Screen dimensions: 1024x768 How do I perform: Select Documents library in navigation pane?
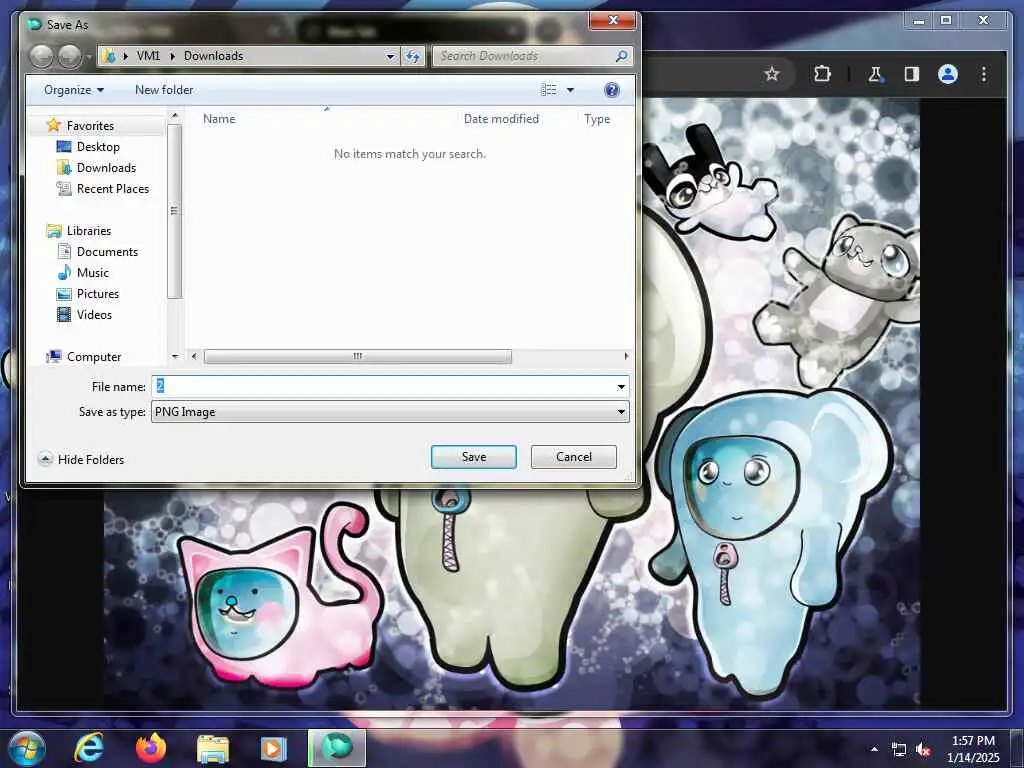[107, 251]
